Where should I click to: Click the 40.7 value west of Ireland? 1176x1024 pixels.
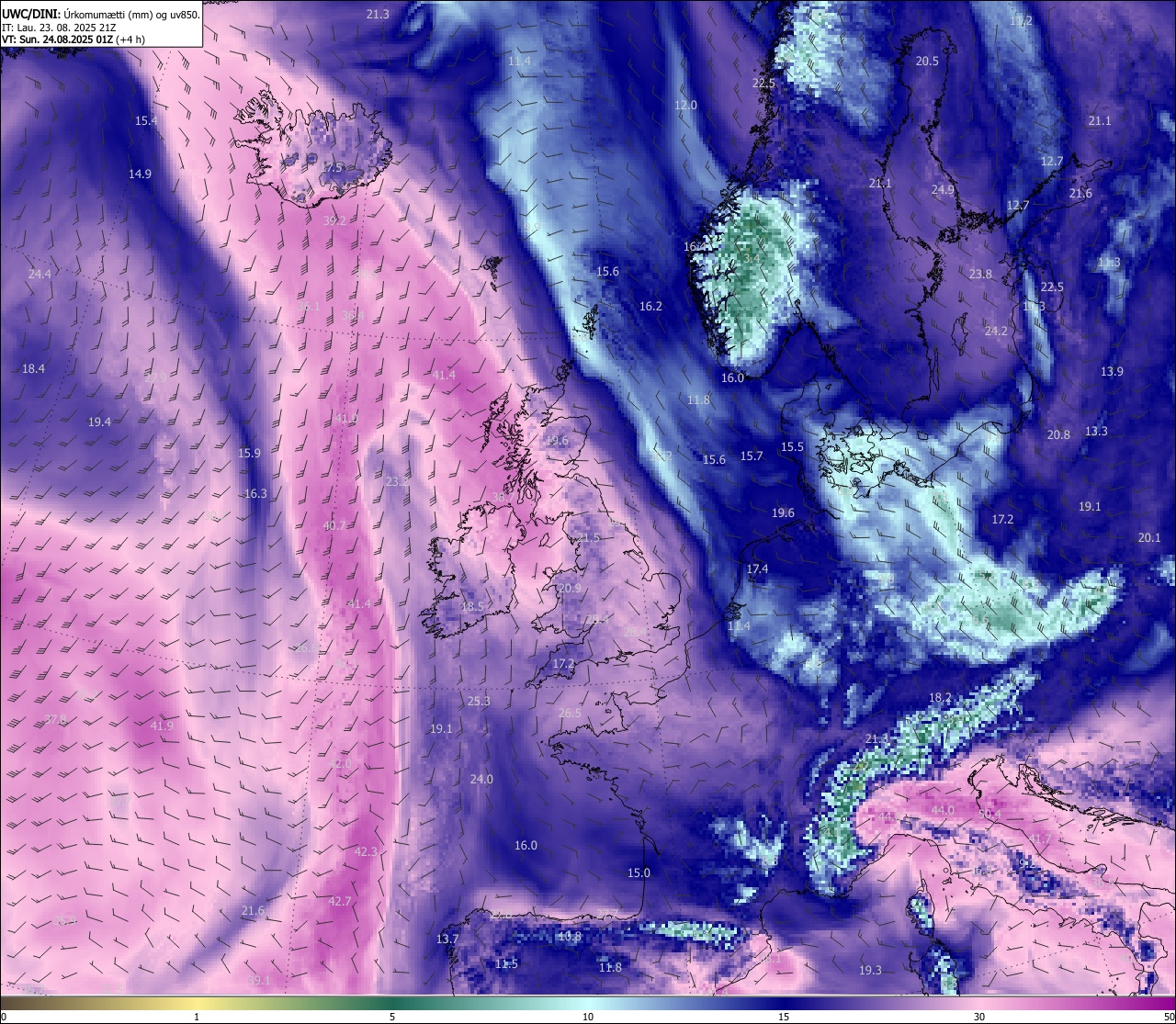click(334, 525)
